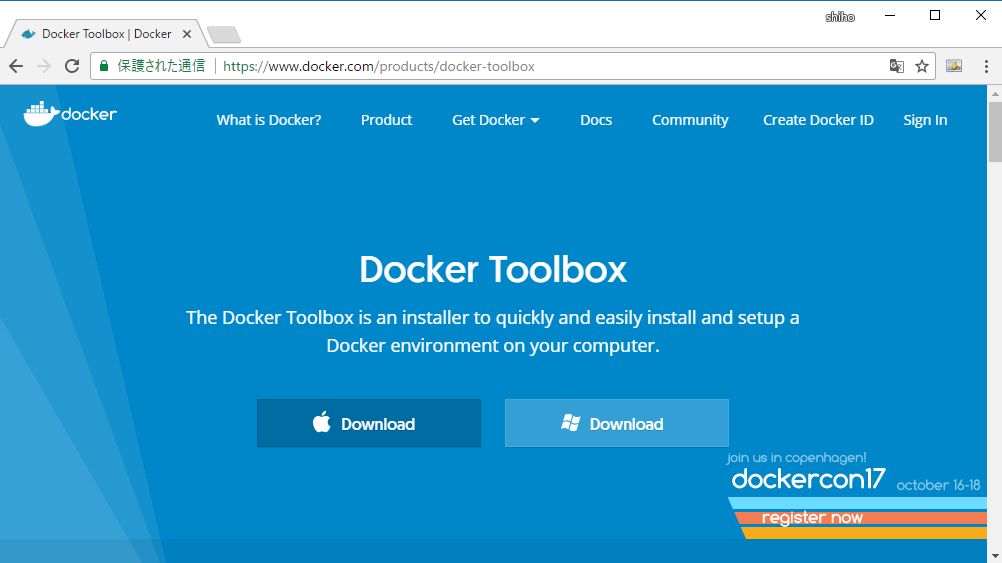The width and height of the screenshot is (1002, 563).
Task: Click the join us in copenhagen! text
Action: coord(796,458)
